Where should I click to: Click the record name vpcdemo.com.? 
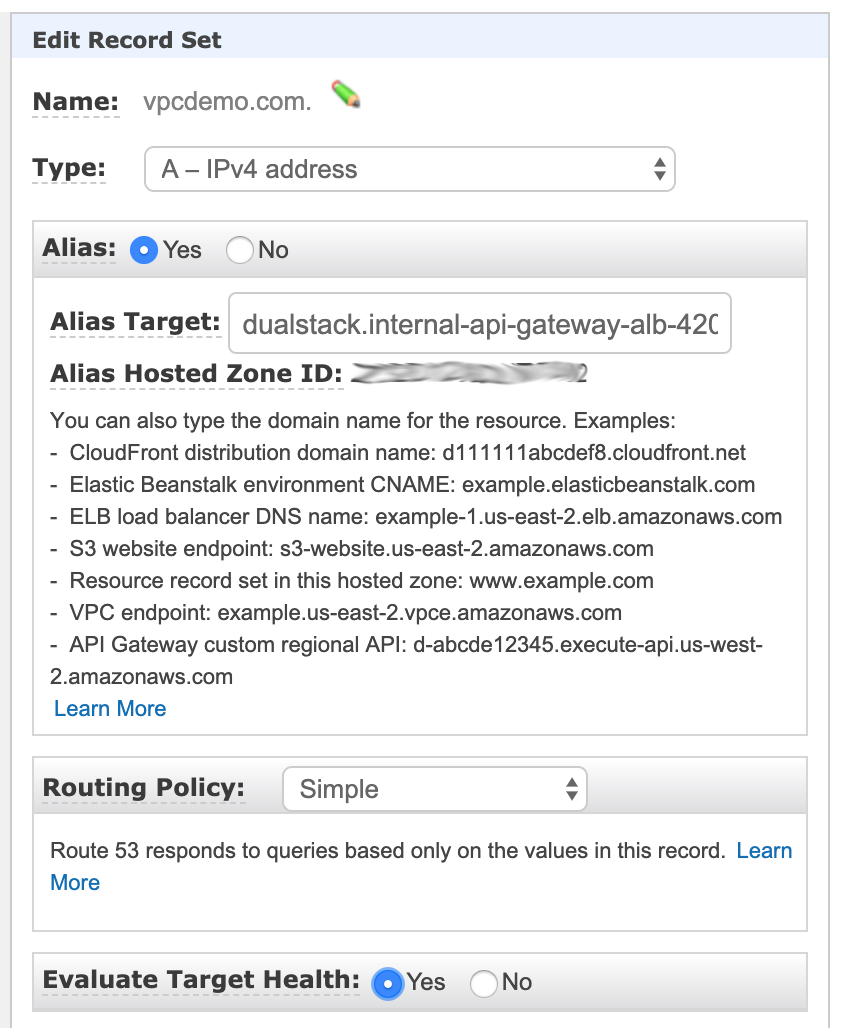228,102
